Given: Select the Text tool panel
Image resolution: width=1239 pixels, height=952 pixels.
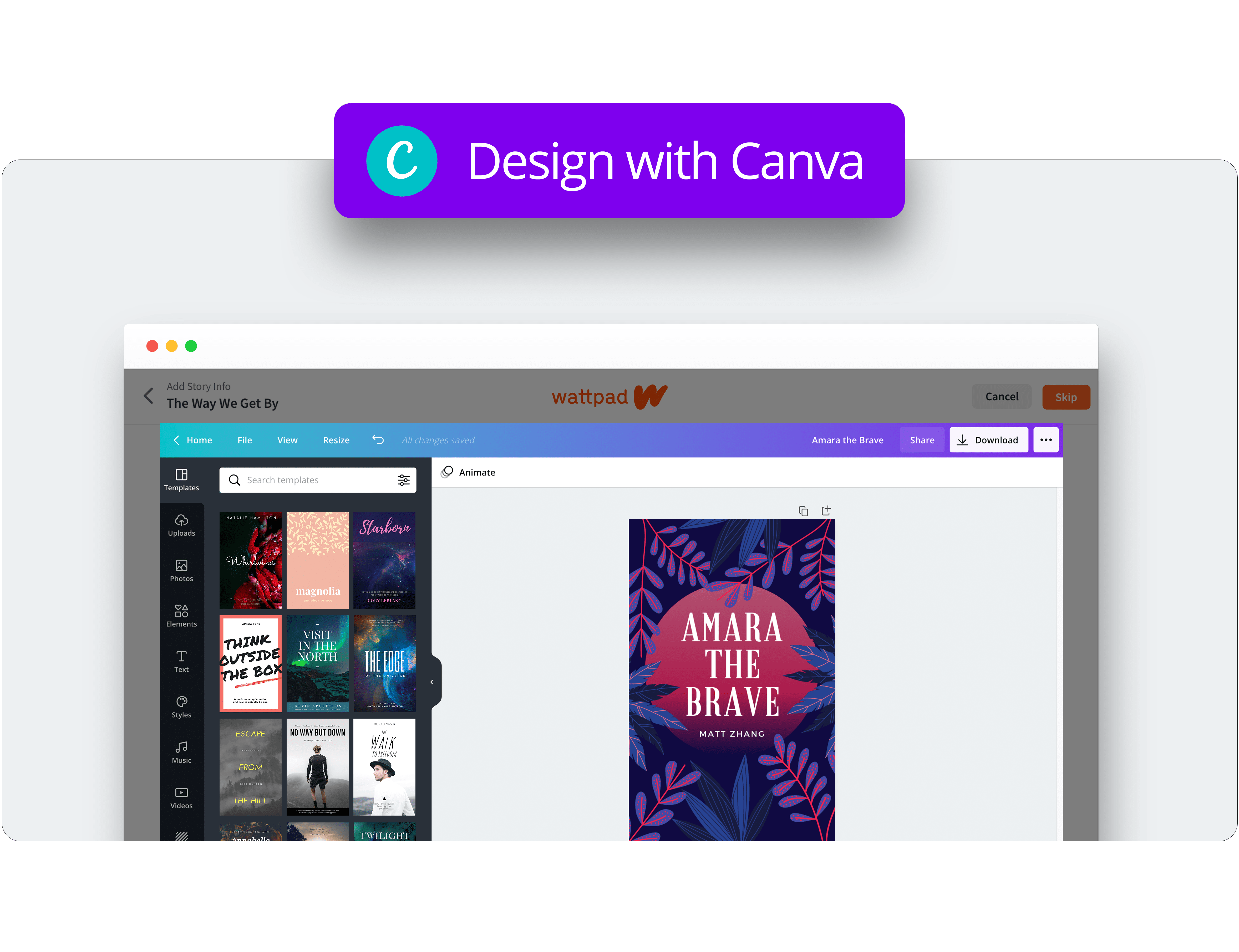Looking at the screenshot, I should [x=181, y=661].
